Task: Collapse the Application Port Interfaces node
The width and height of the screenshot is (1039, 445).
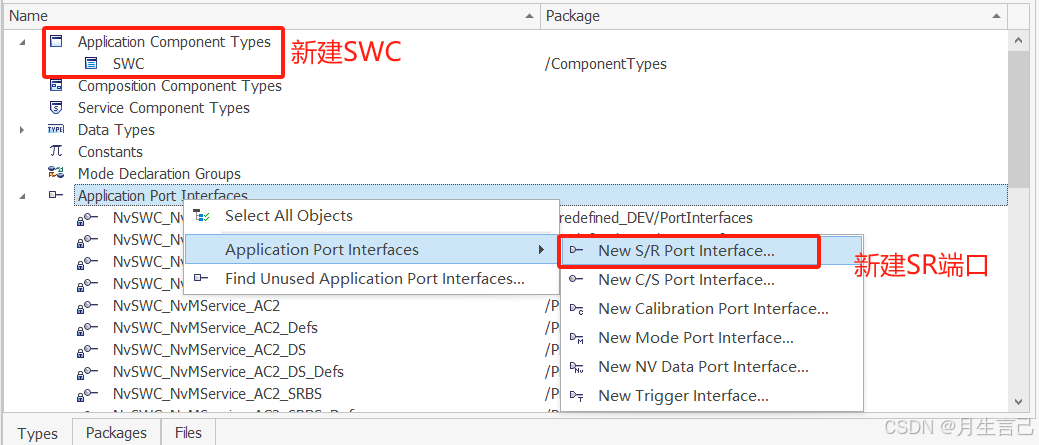Action: 23,196
